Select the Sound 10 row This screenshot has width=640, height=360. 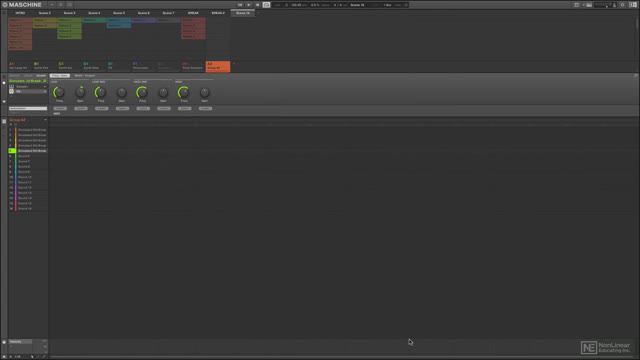tap(28, 177)
